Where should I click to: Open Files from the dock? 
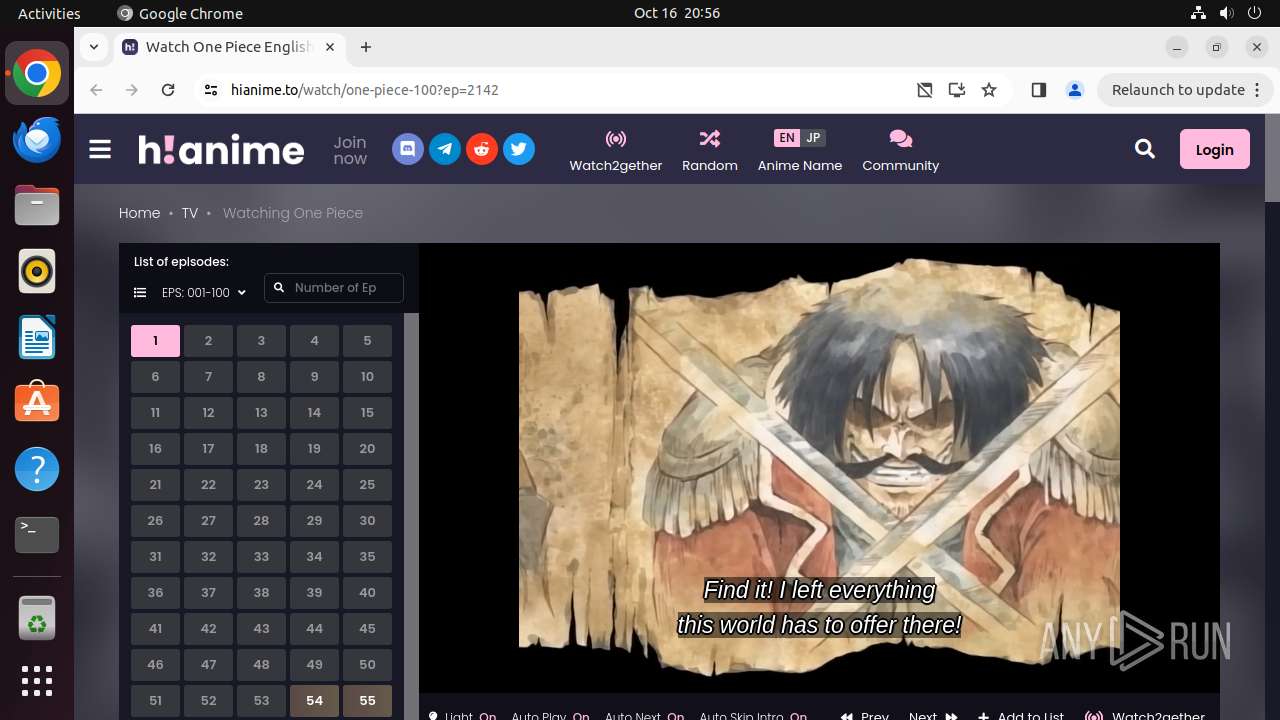[37, 206]
